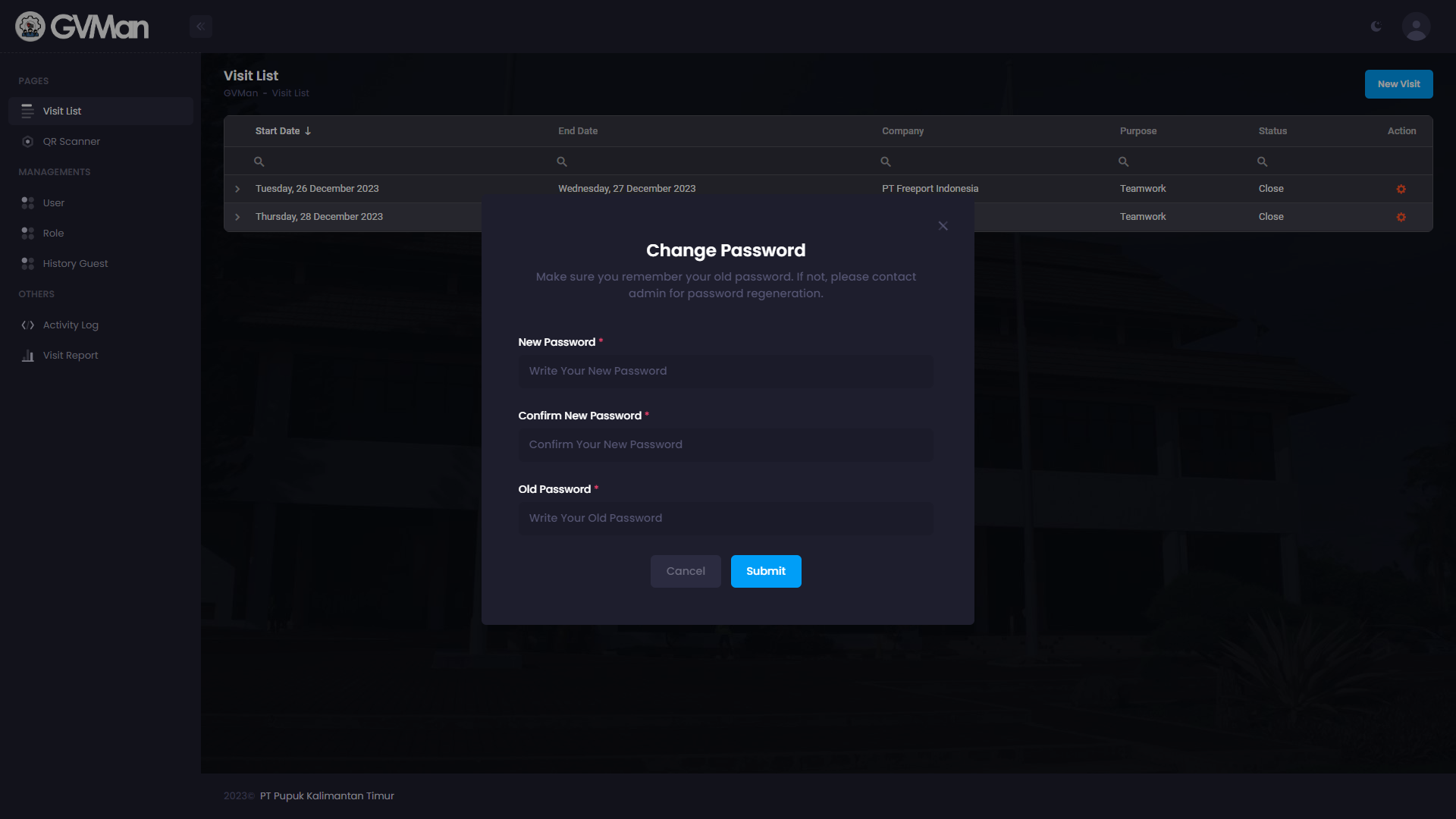Sort by Company column header
The height and width of the screenshot is (819, 1456).
pos(902,131)
